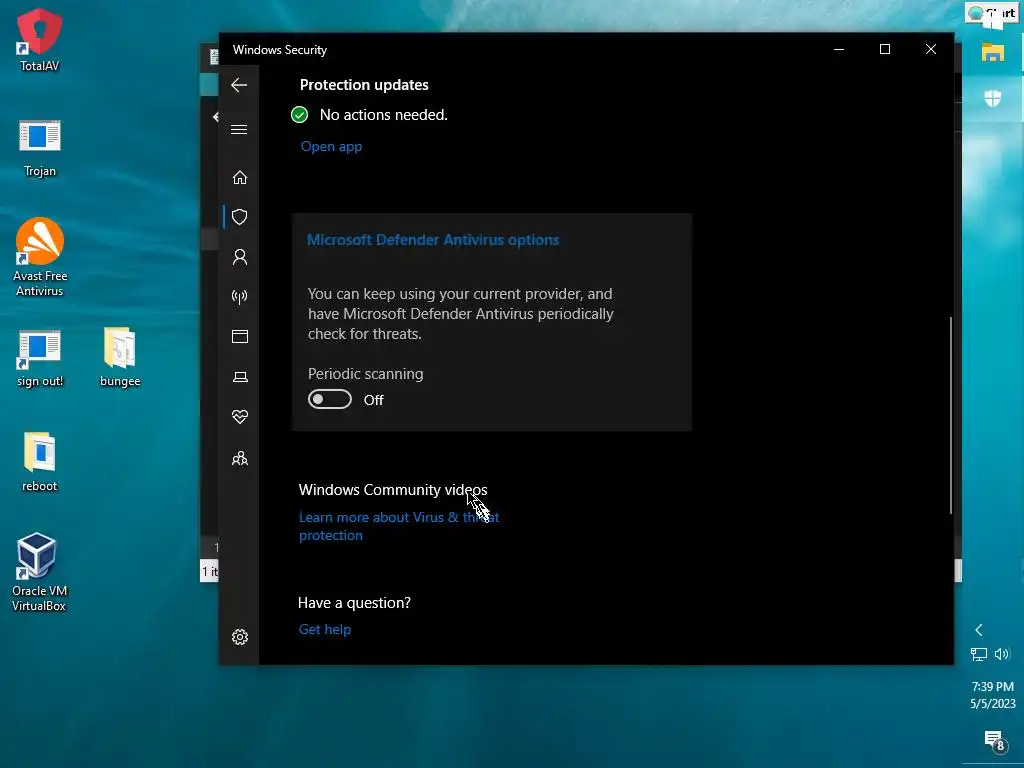Open the hamburger navigation menu
Screen dimensions: 1024x768
pos(239,129)
